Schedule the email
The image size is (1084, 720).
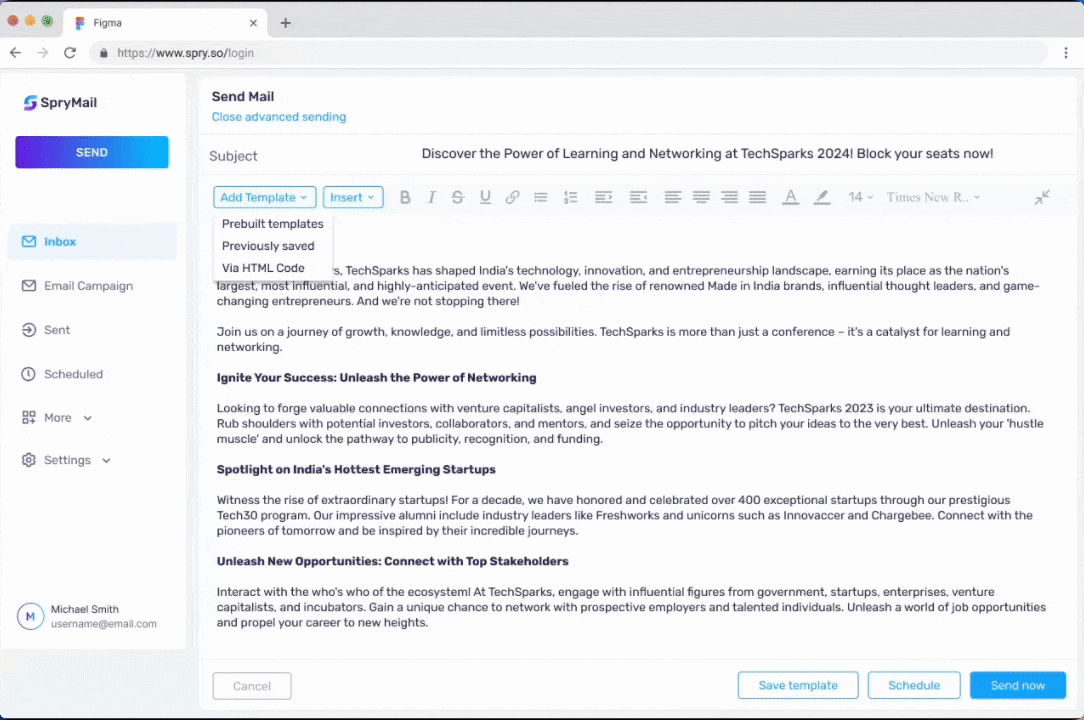(x=914, y=685)
